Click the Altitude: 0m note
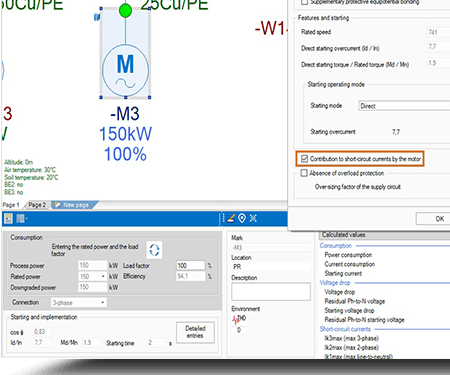 tap(18, 162)
